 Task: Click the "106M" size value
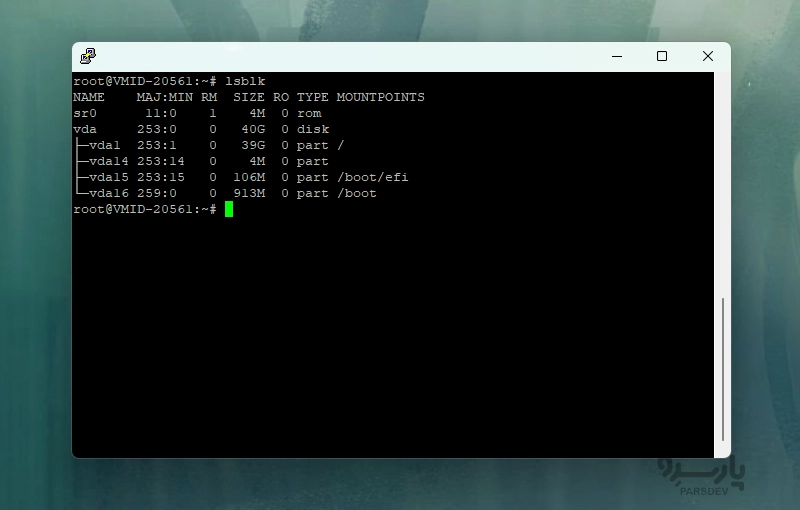click(x=249, y=177)
